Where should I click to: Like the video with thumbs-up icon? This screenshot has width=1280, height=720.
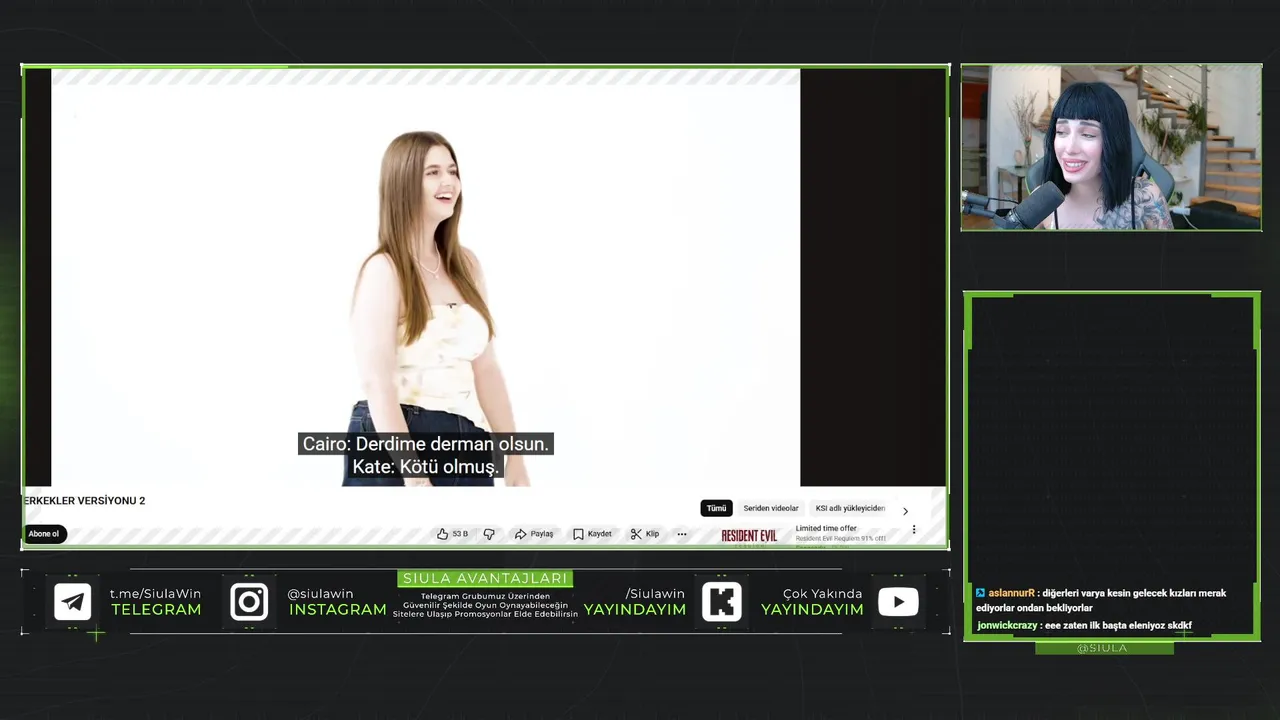442,534
